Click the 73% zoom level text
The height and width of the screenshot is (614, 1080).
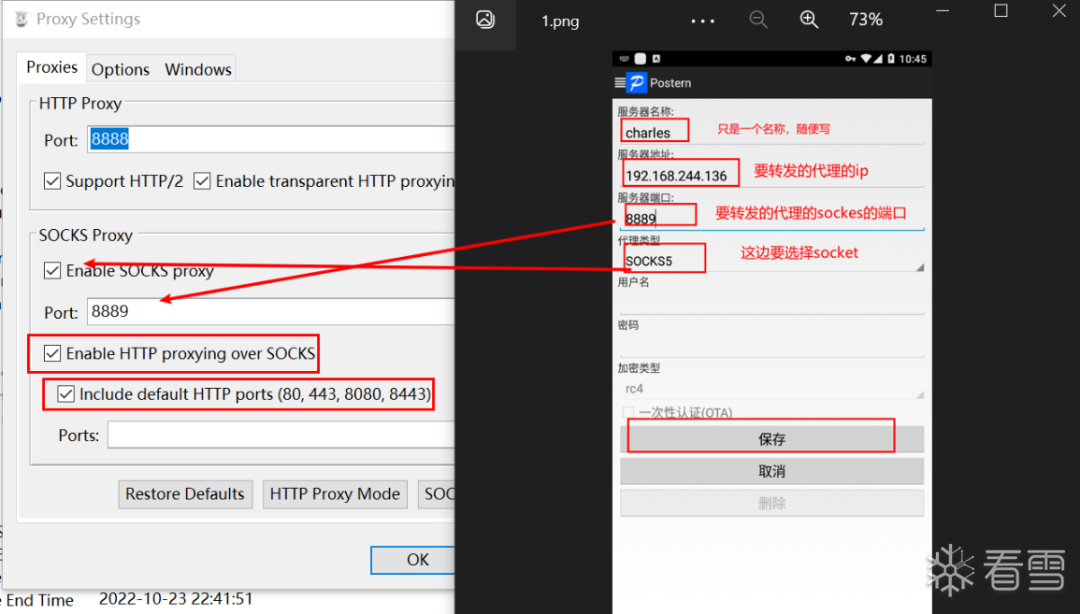pyautogui.click(x=866, y=19)
